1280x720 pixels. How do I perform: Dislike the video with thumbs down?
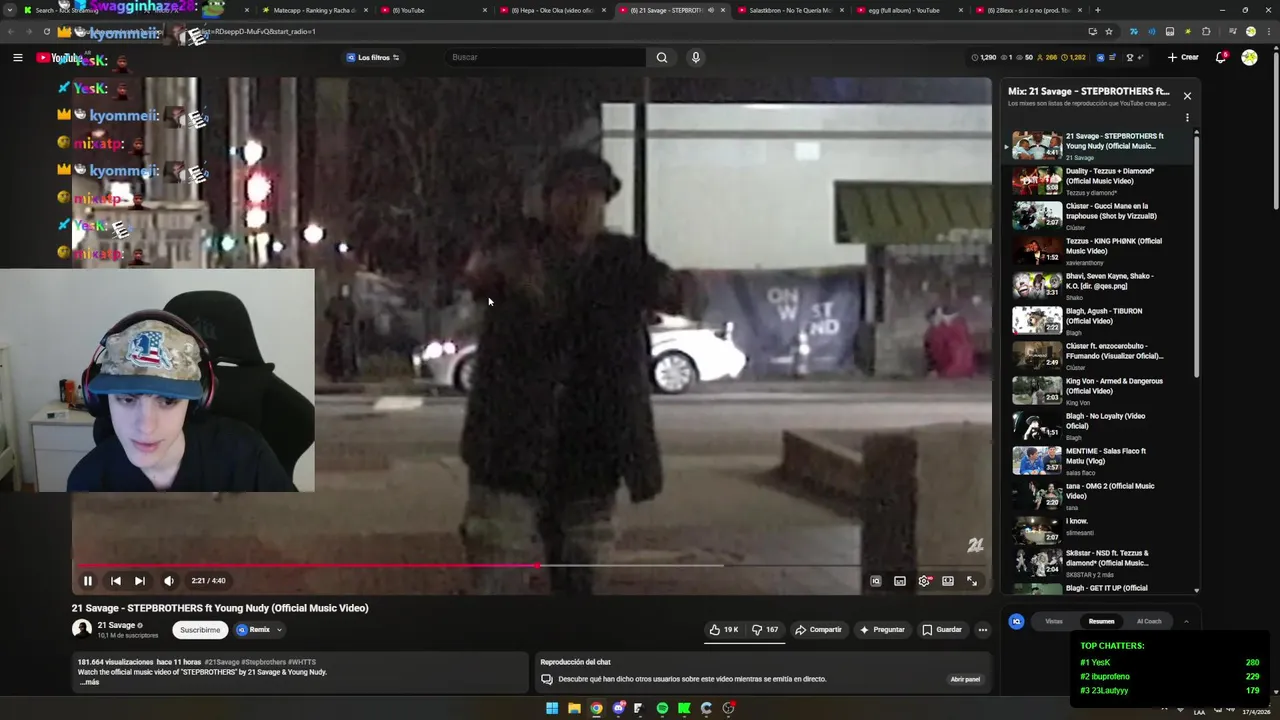765,630
